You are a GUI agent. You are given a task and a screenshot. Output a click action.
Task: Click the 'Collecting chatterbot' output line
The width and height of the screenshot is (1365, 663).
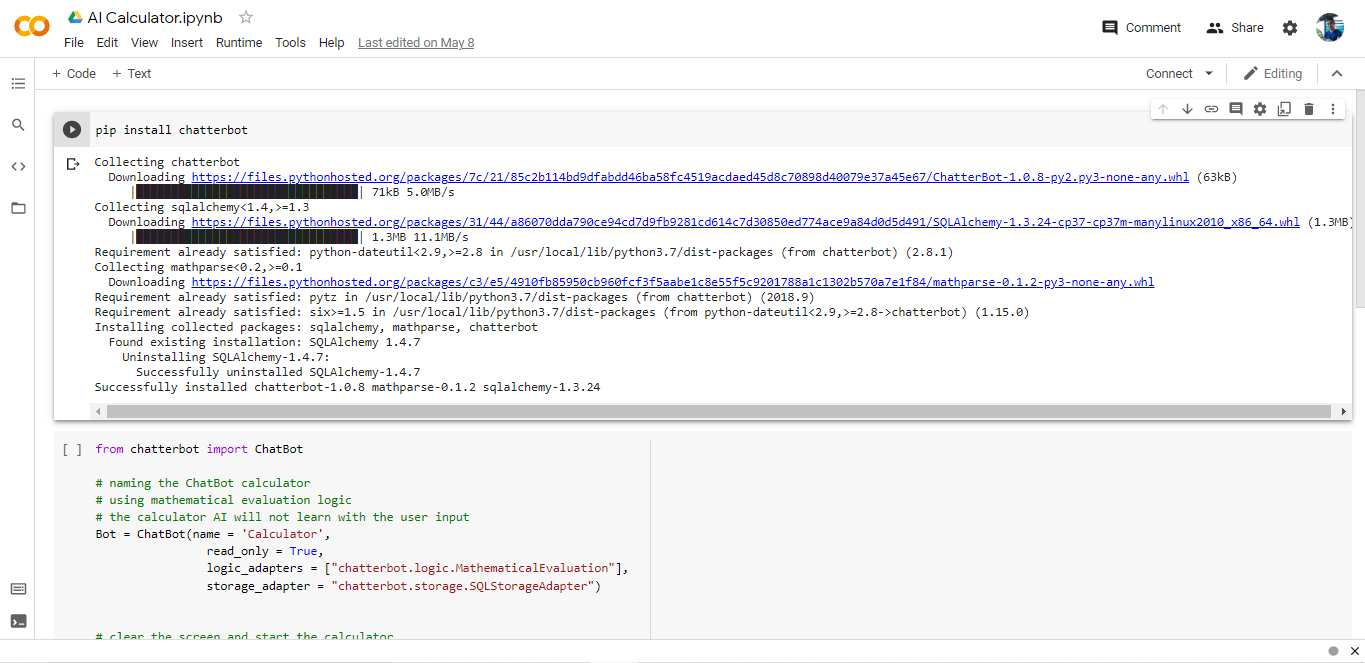[167, 162]
